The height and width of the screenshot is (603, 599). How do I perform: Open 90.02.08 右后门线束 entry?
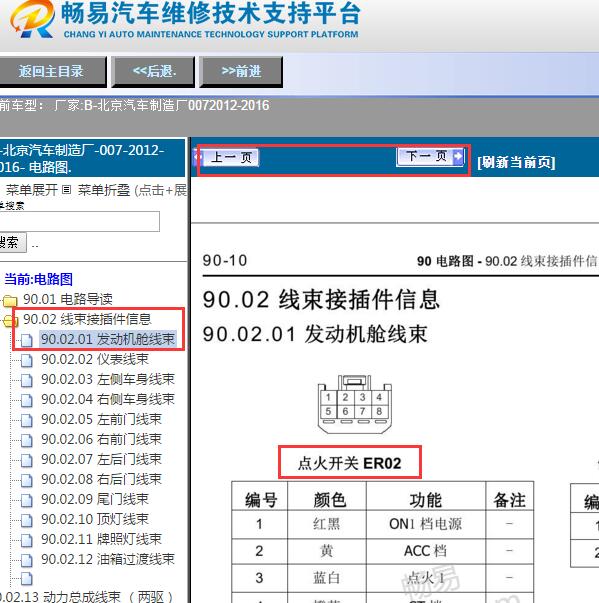(101, 479)
